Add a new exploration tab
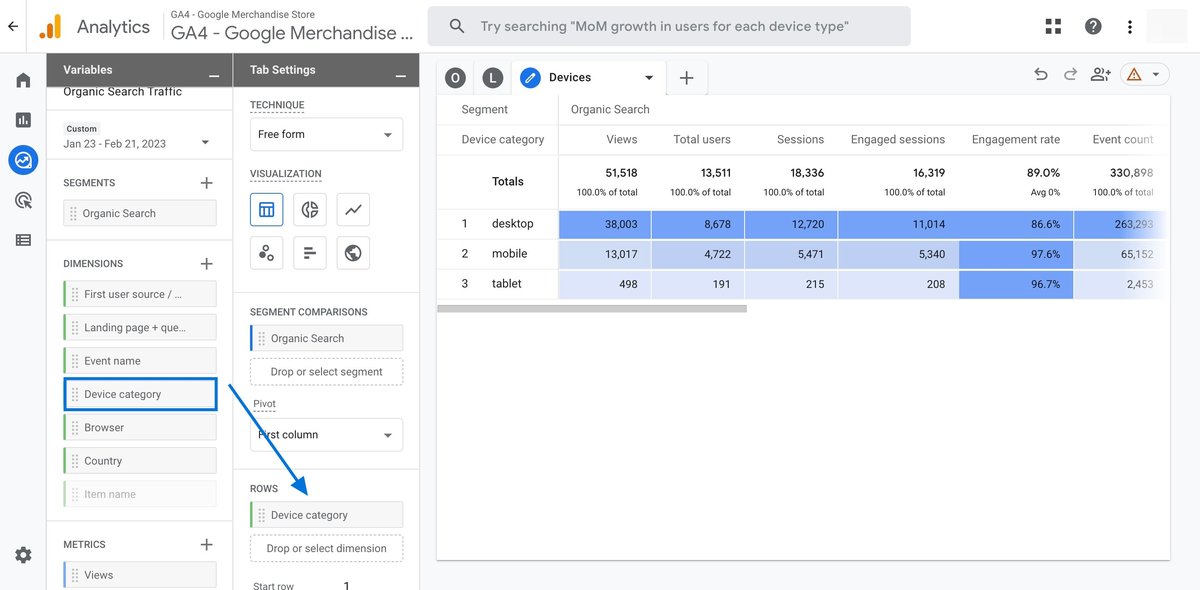This screenshot has height=590, width=1200. coord(686,77)
